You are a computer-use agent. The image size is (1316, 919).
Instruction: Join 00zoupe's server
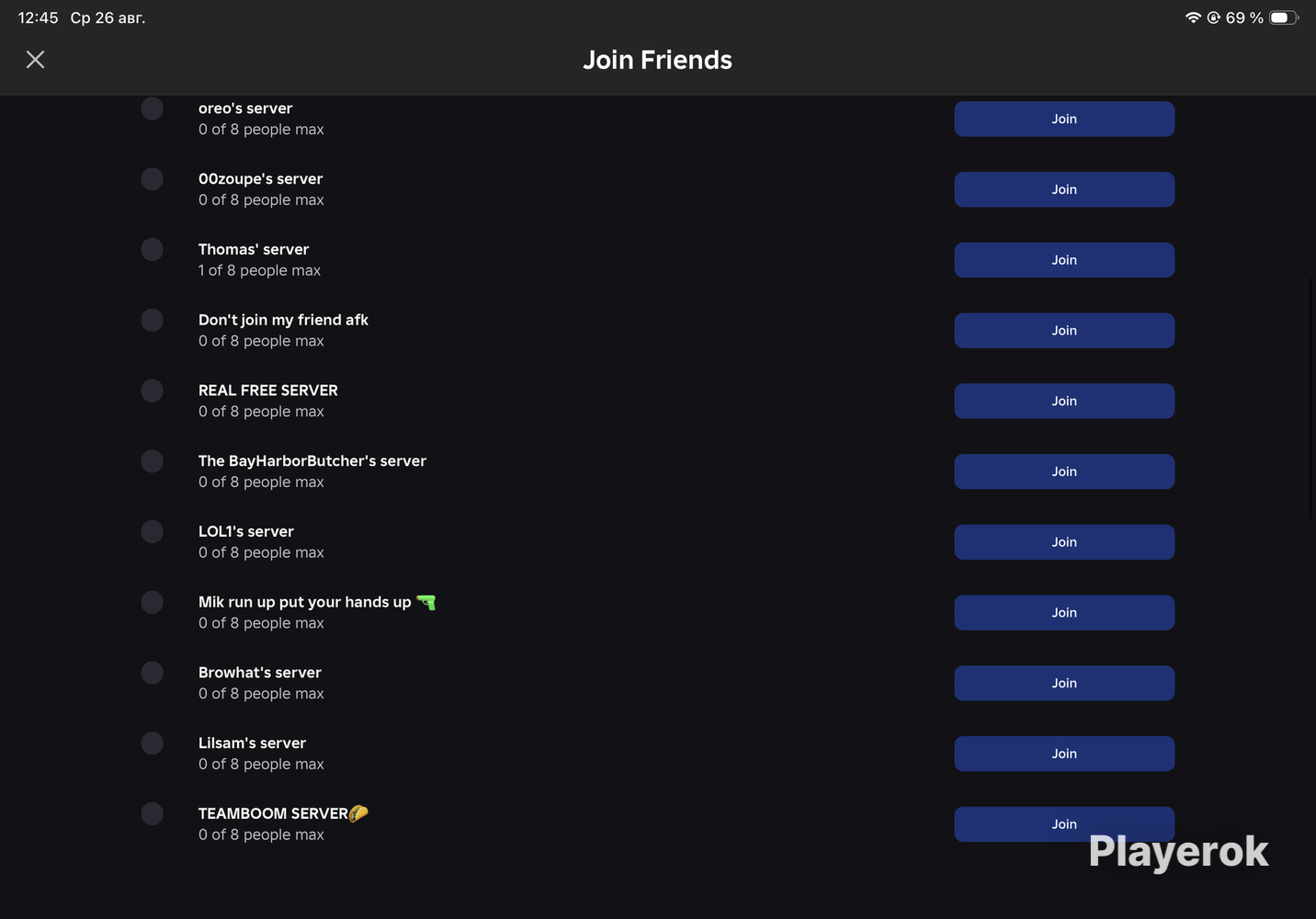[x=1064, y=189]
